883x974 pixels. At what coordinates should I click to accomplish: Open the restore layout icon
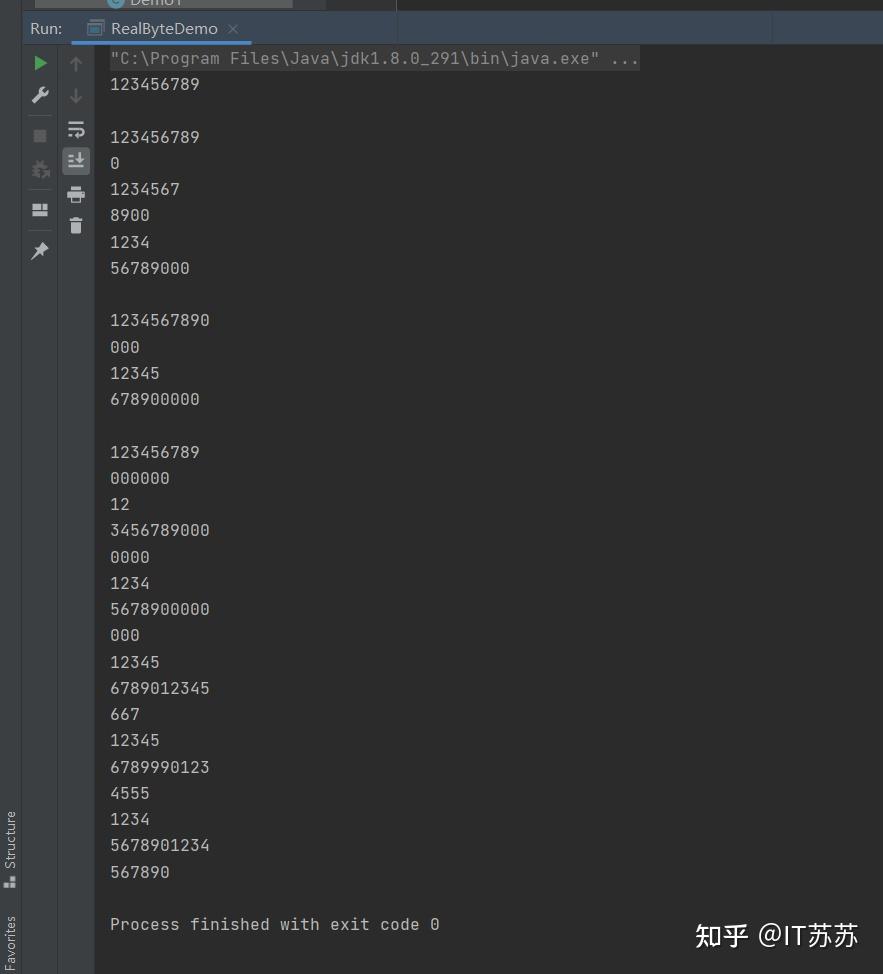pyautogui.click(x=40, y=209)
